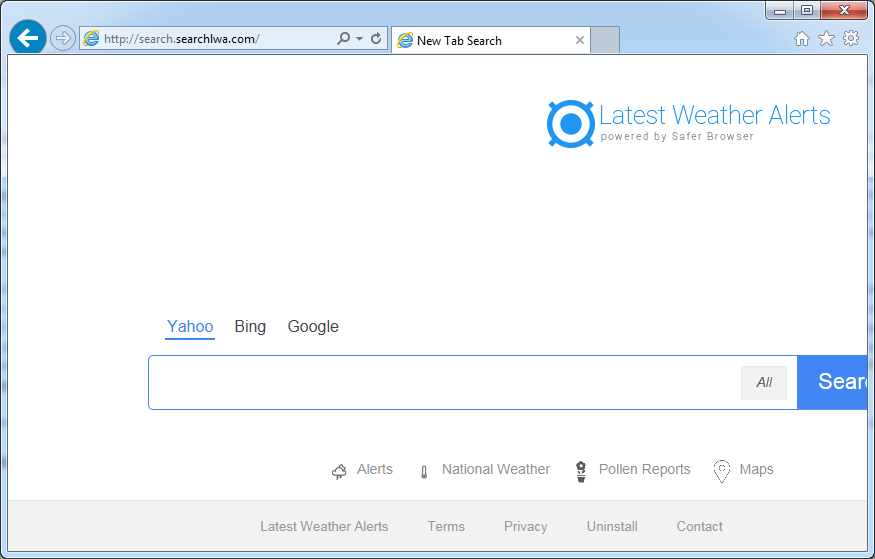The image size is (875, 559).
Task: Open the Pollen Reports link
Action: 645,469
